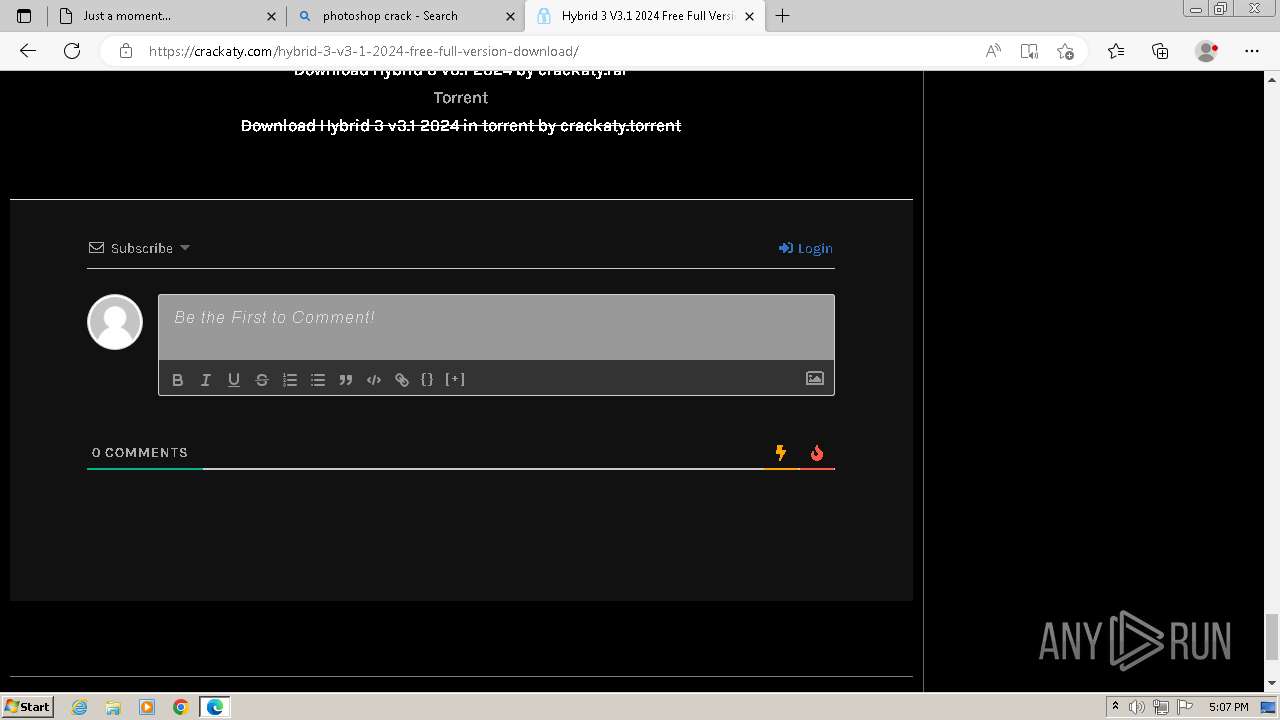Insert ordered list in comment
The height and width of the screenshot is (720, 1280).
(290, 380)
